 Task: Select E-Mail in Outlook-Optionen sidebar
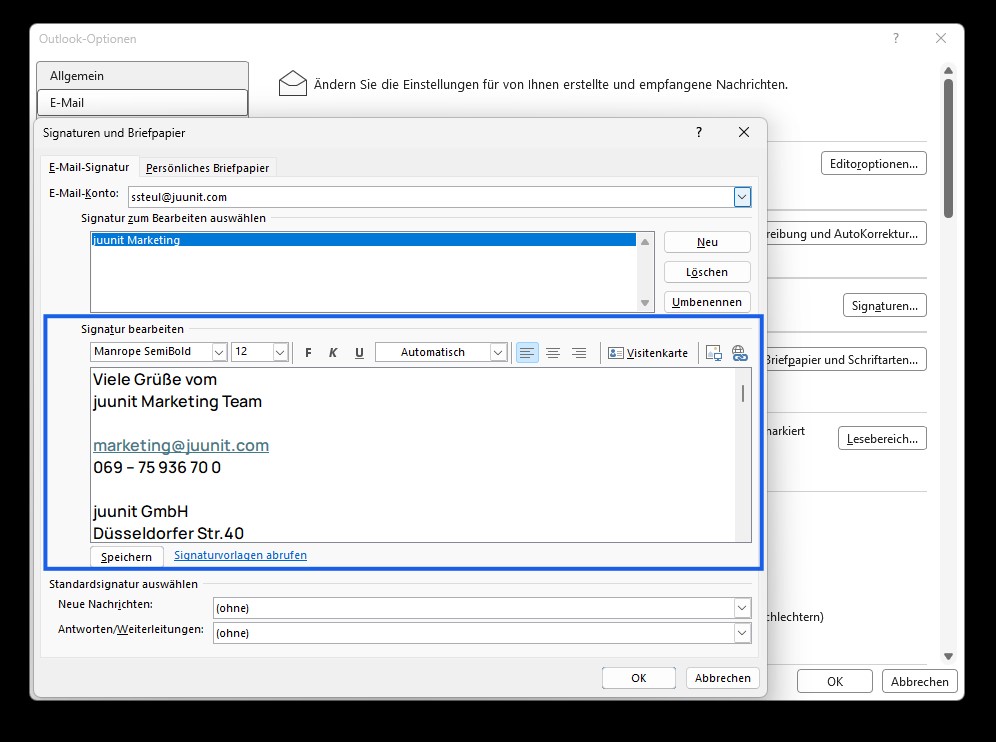(142, 102)
